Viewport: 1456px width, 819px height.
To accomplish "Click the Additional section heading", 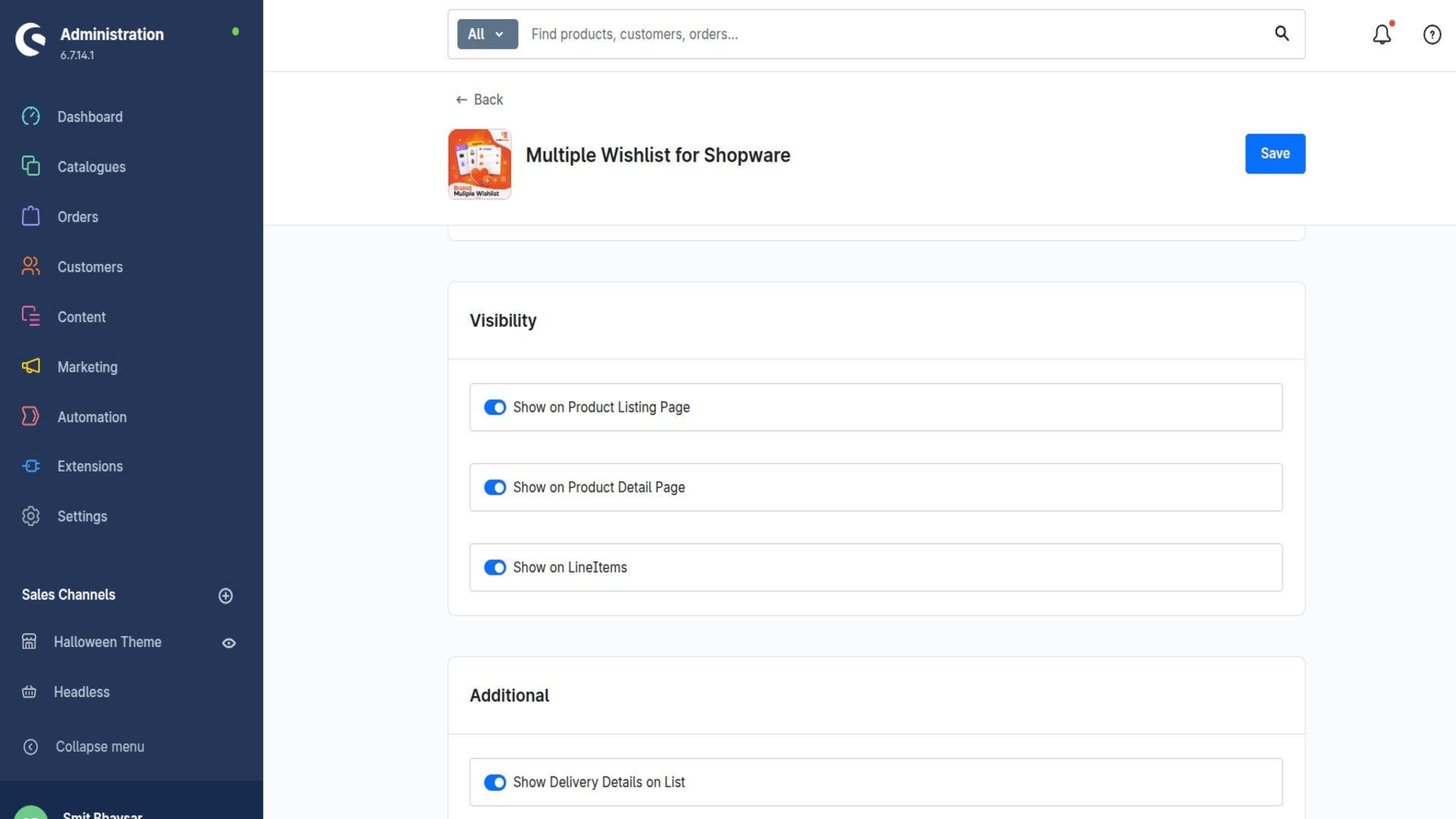I will click(510, 695).
